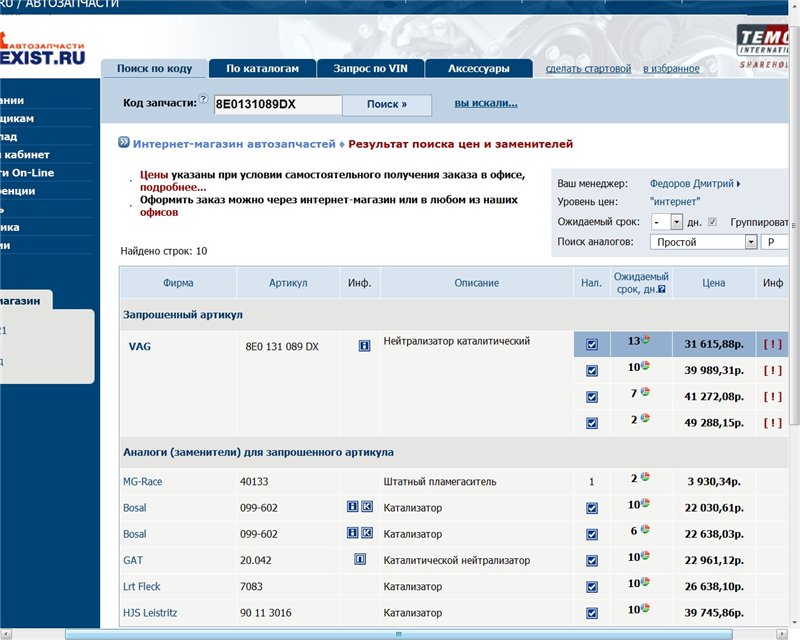The height and width of the screenshot is (640, 800).
Task: Click в избранное link
Action: pos(671,68)
